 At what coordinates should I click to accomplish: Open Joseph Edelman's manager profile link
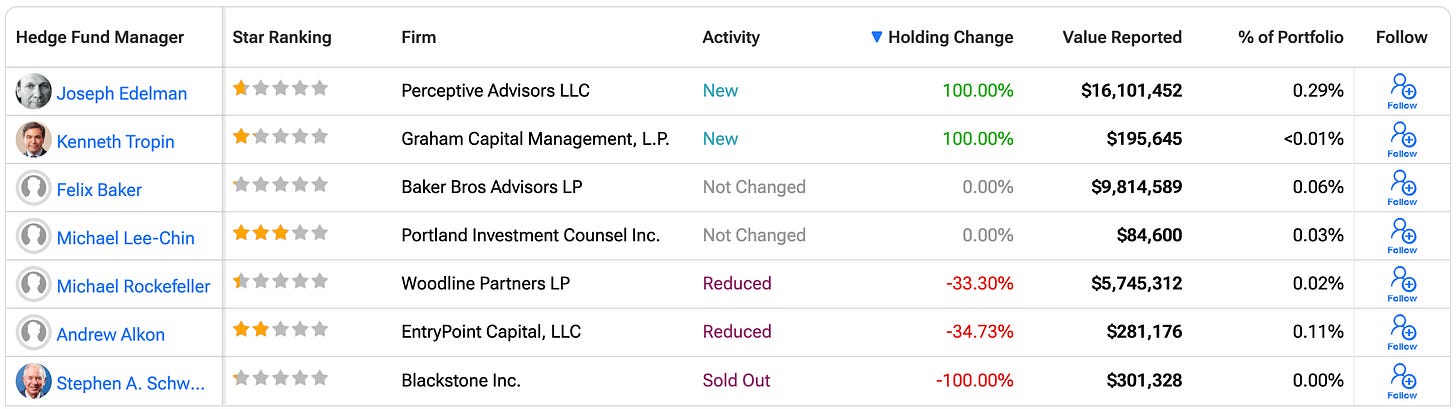tap(122, 93)
